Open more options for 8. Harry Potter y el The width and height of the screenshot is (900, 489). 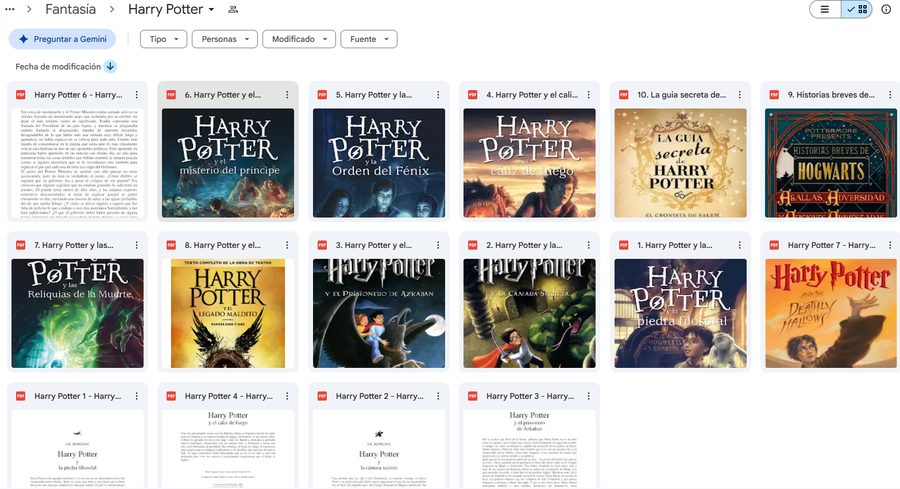pyautogui.click(x=287, y=245)
